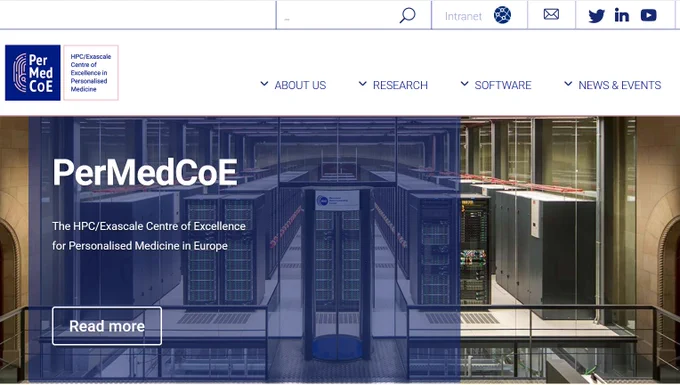Screen dimensions: 680x385
Task: Click the PerMedCoE logo
Action: pos(33,73)
